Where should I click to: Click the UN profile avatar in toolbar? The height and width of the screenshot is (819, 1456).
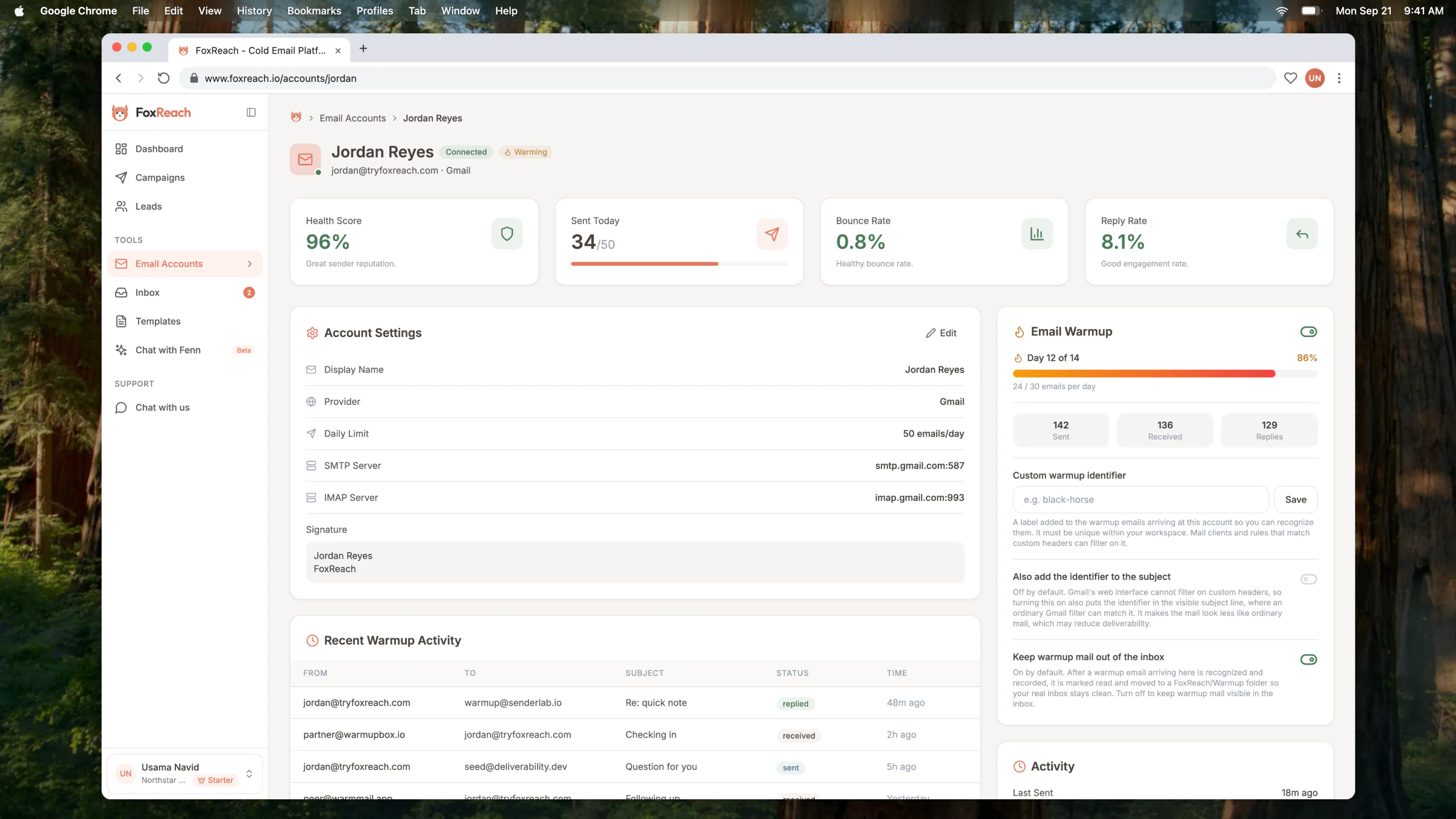point(1314,78)
